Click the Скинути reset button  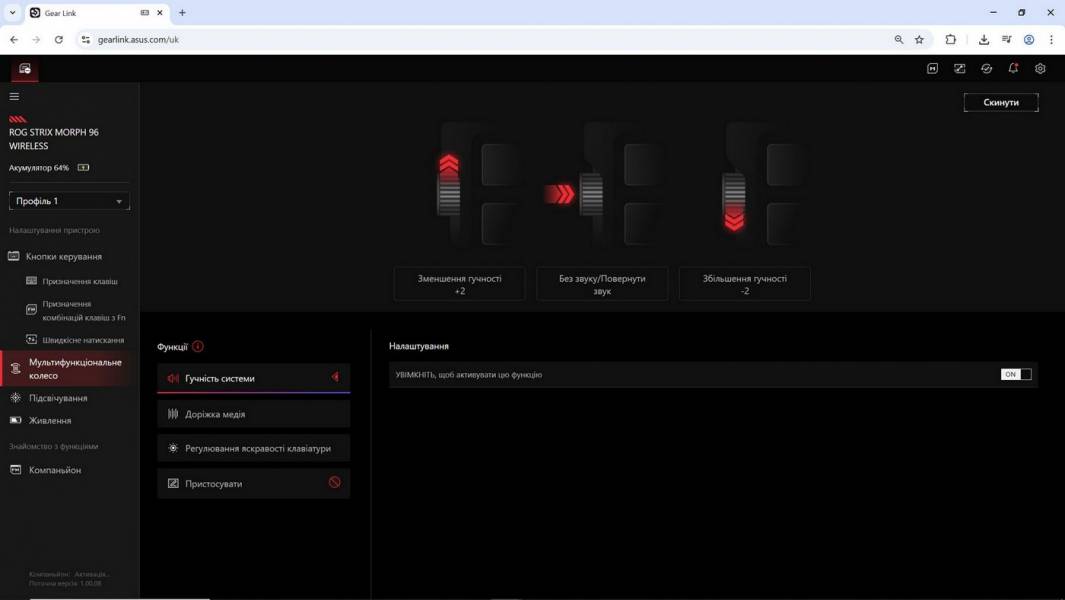point(1000,103)
